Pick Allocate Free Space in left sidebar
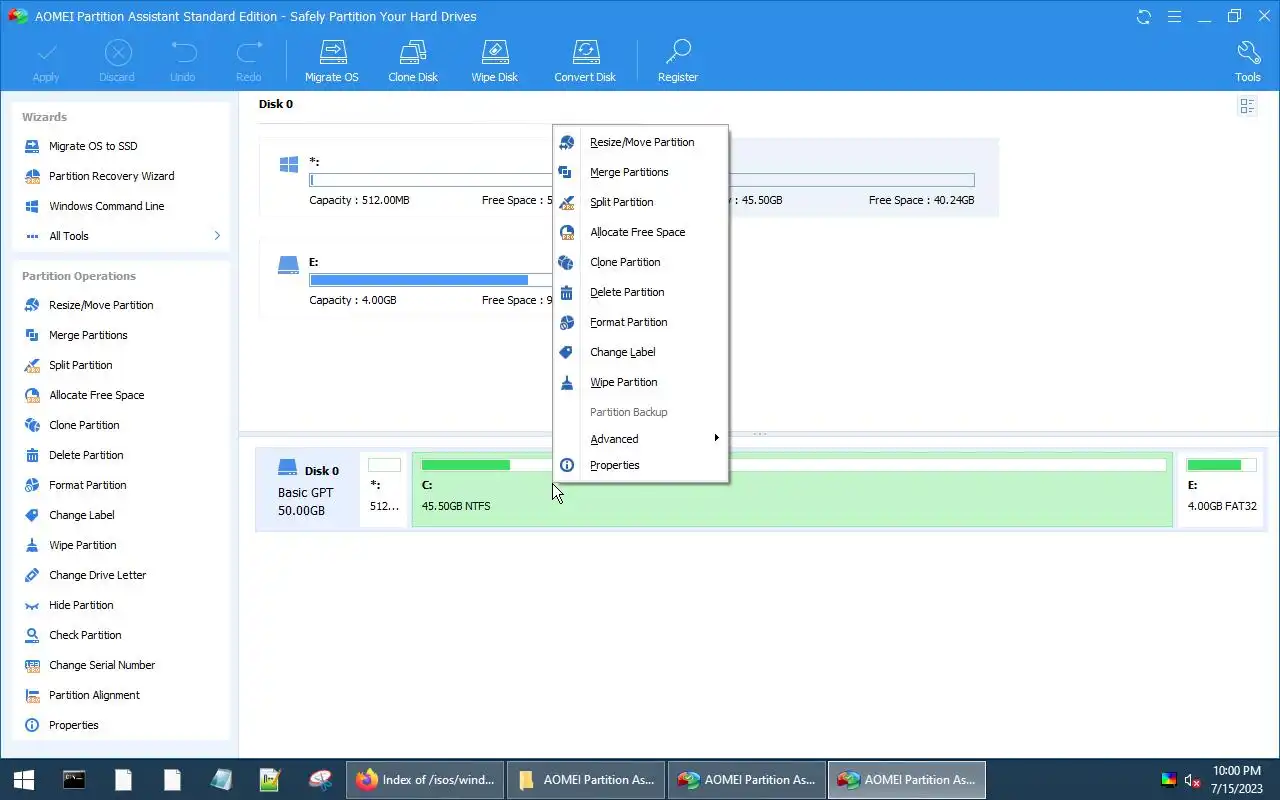The height and width of the screenshot is (800, 1280). pyautogui.click(x=96, y=395)
